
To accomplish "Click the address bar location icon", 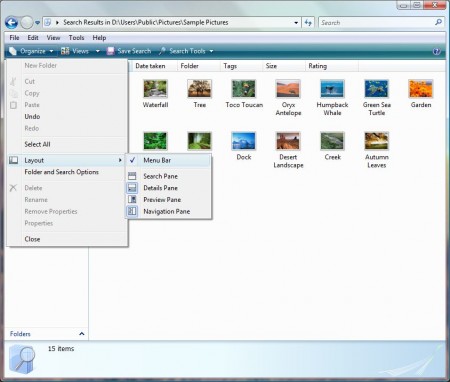I will (x=48, y=23).
